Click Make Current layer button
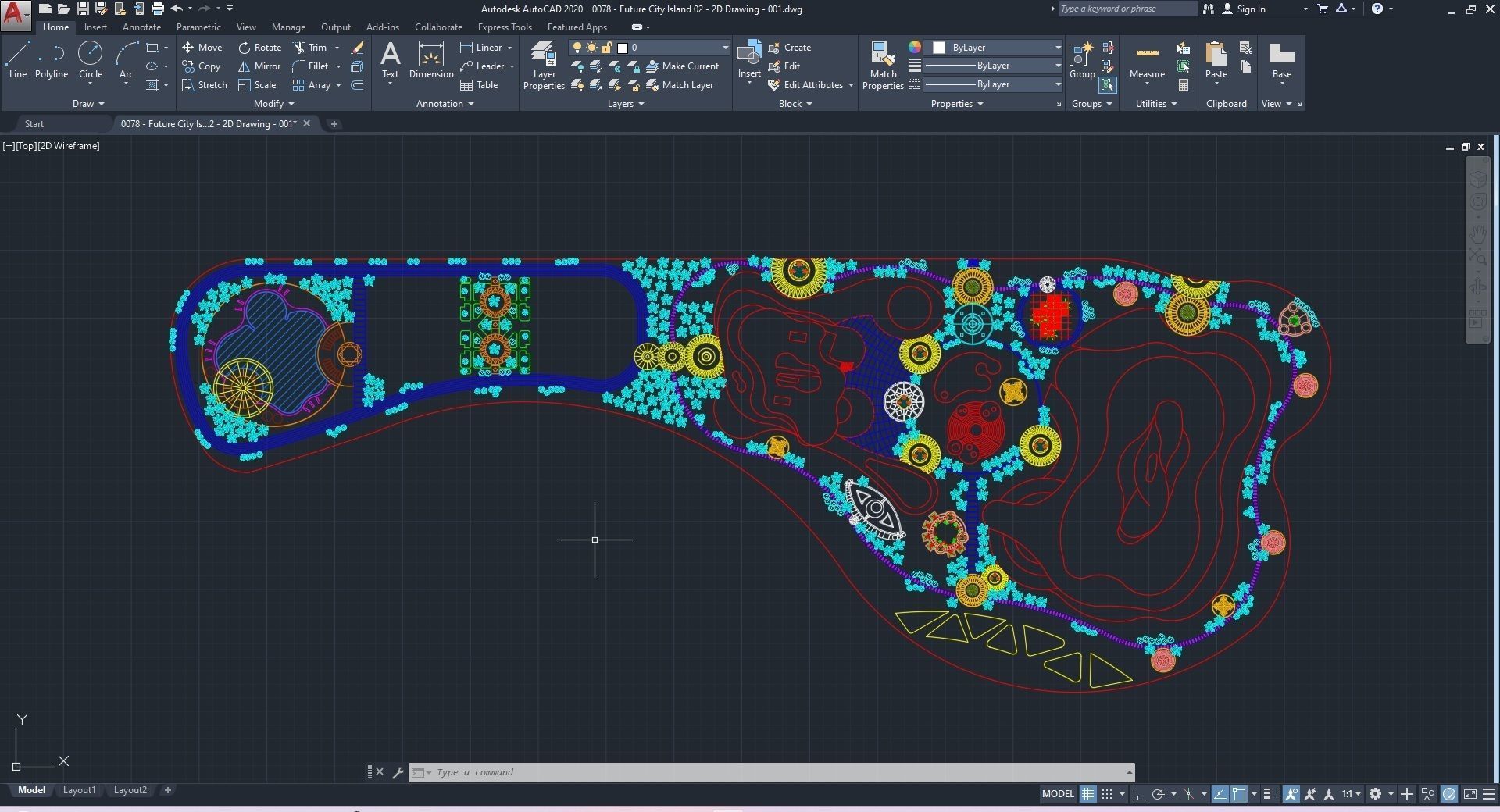This screenshot has height=812, width=1500. point(682,66)
